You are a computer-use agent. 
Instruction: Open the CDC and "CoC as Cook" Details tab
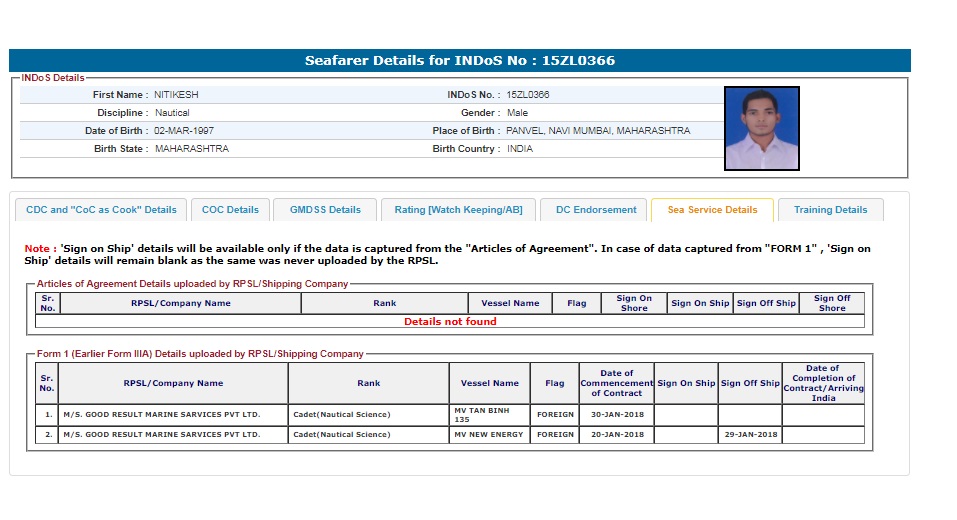click(101, 210)
